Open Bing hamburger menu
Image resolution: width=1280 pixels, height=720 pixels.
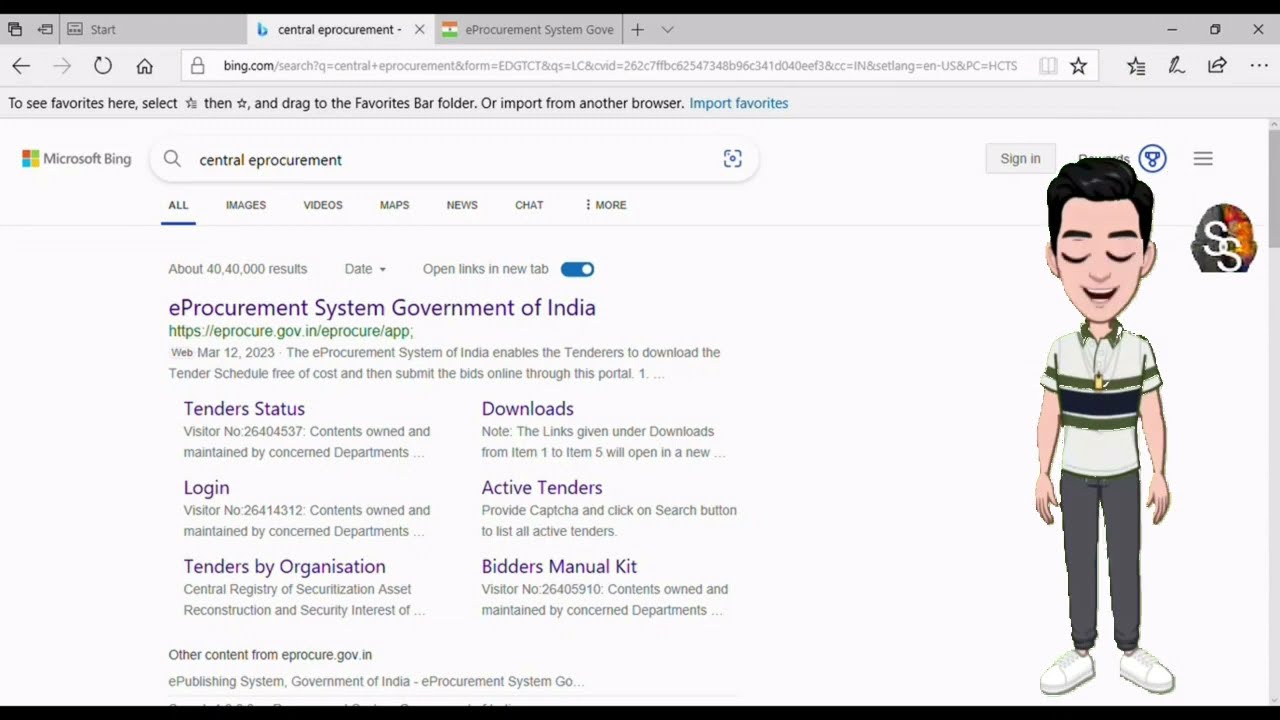click(1203, 158)
